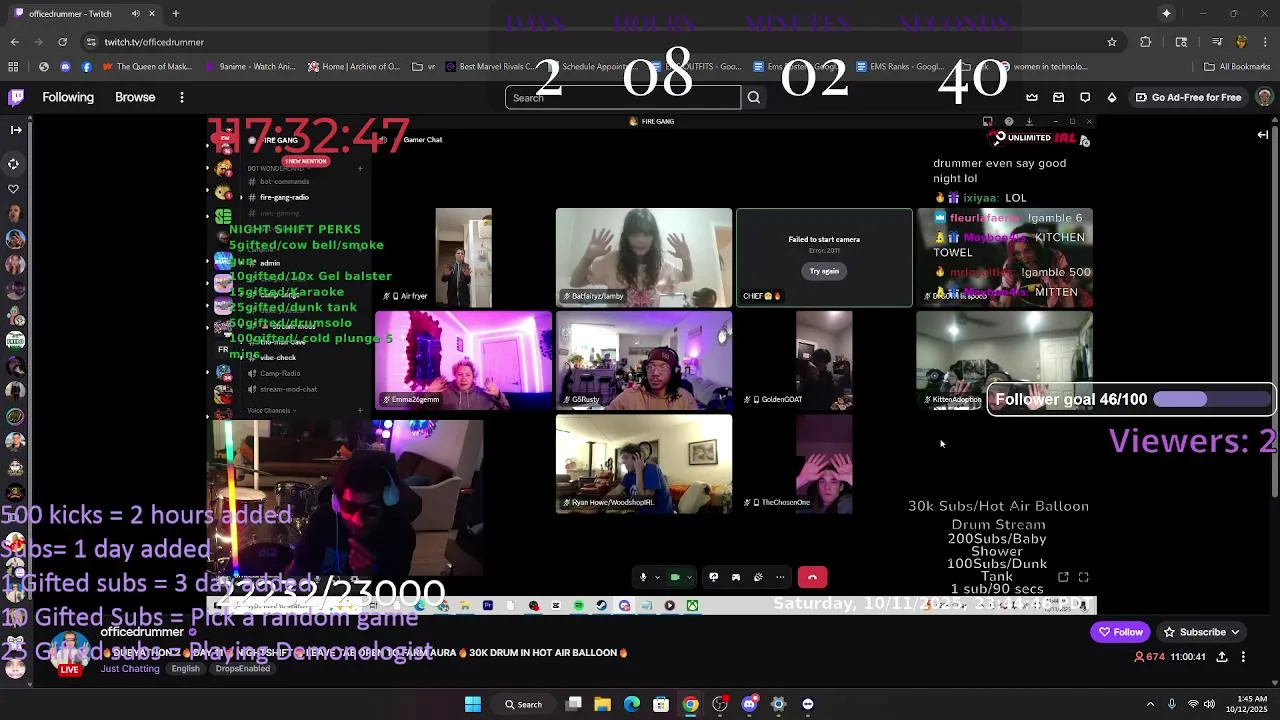Open the three-dot menu beside Browse
The width and height of the screenshot is (1280, 720).
point(182,97)
